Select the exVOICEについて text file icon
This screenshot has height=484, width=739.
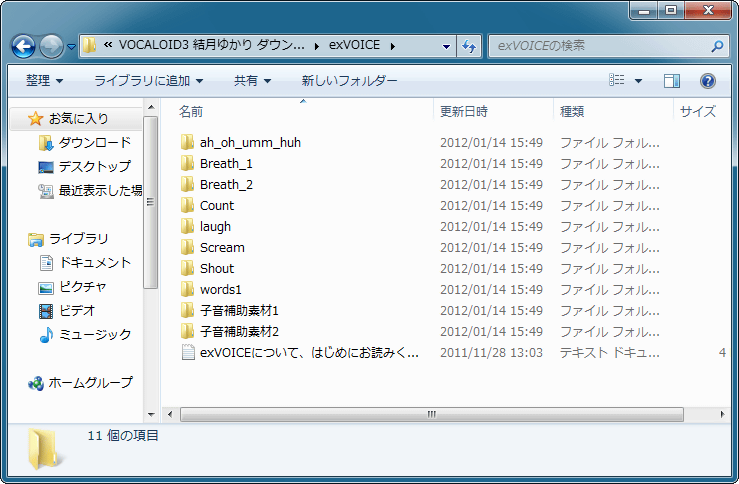click(188, 352)
